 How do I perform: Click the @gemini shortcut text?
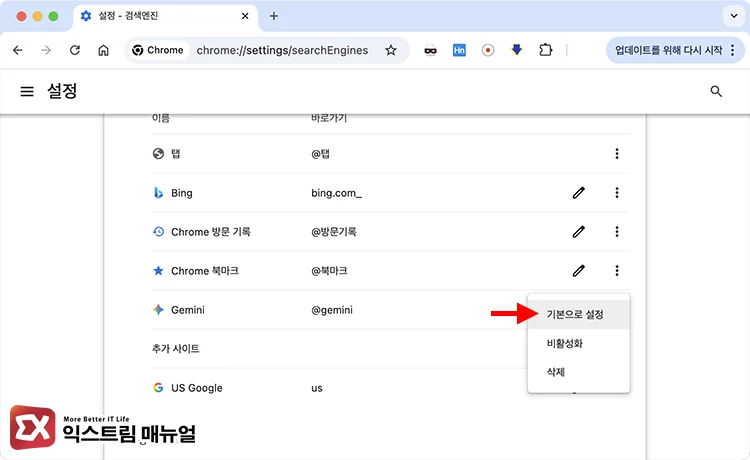[x=332, y=310]
